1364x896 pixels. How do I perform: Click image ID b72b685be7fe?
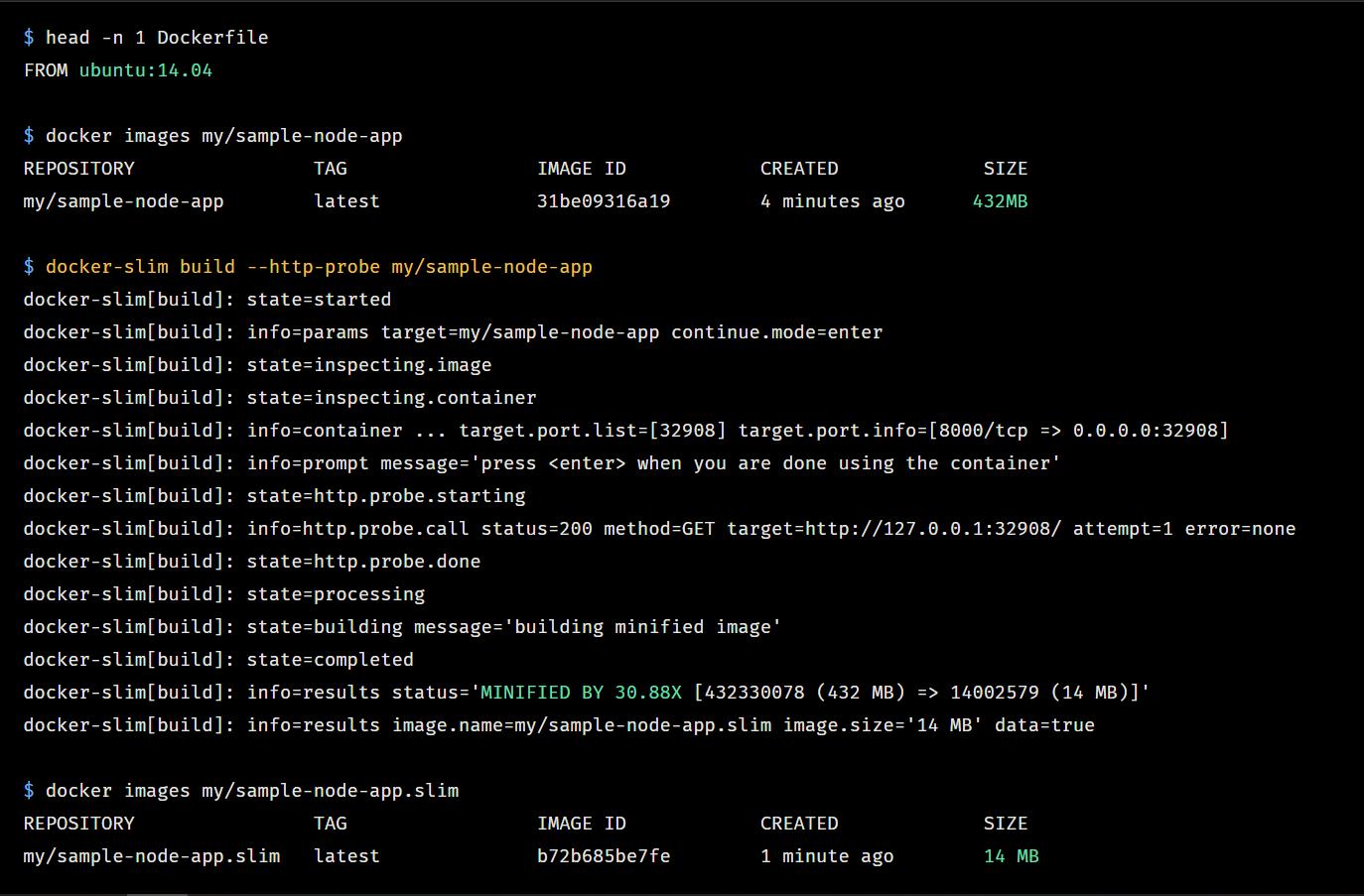pos(605,855)
